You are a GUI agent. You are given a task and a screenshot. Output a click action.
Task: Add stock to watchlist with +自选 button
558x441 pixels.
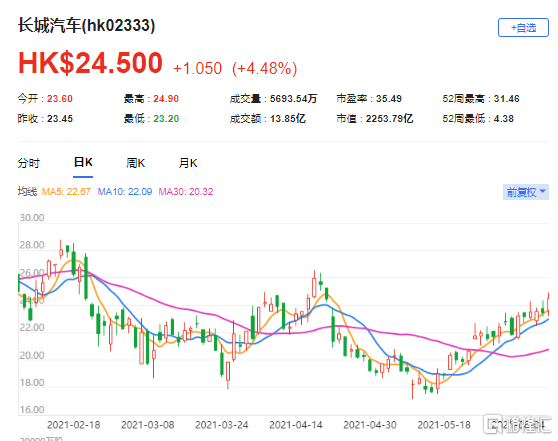tap(523, 27)
